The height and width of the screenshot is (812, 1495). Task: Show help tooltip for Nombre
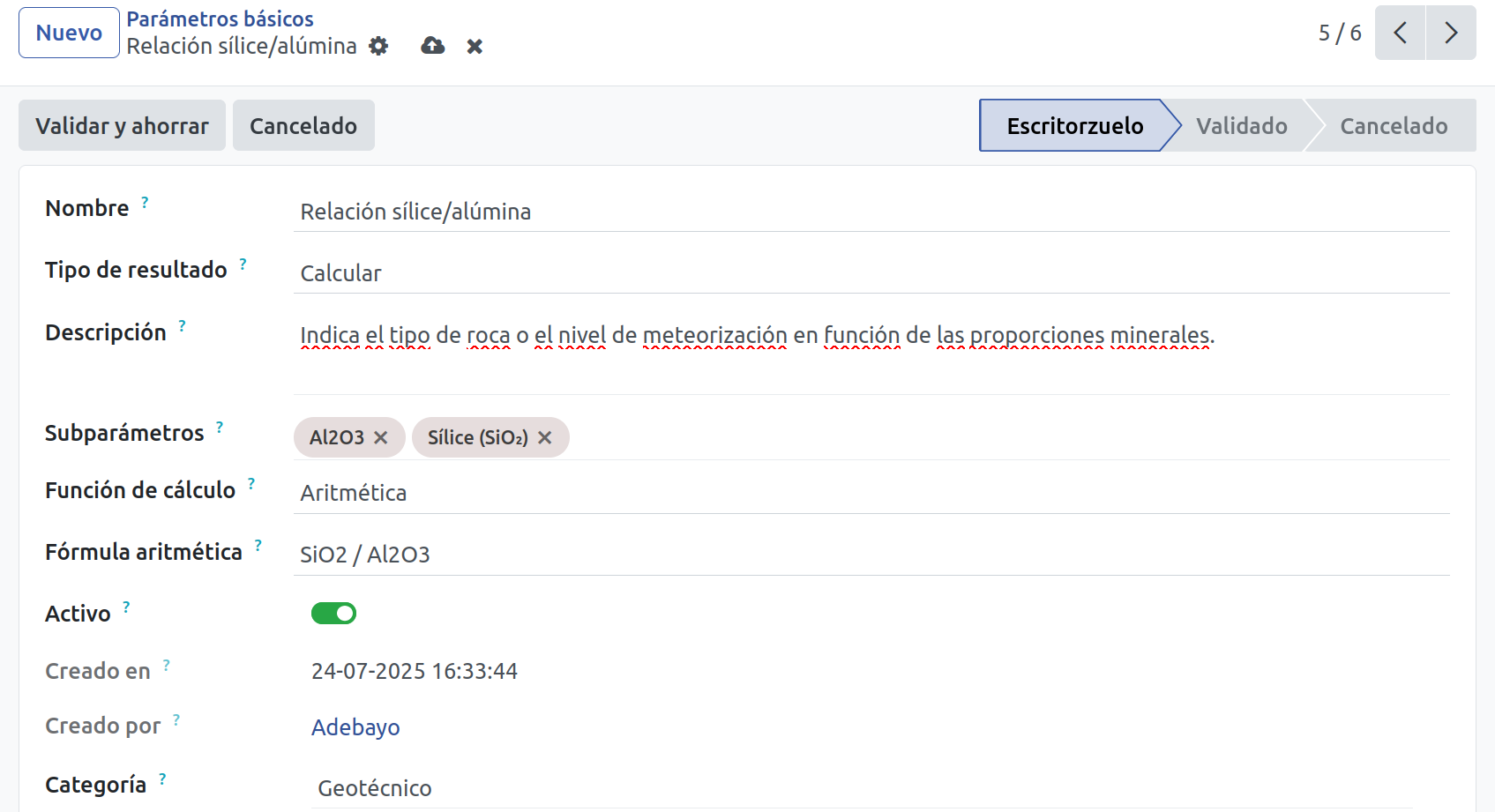tap(145, 203)
